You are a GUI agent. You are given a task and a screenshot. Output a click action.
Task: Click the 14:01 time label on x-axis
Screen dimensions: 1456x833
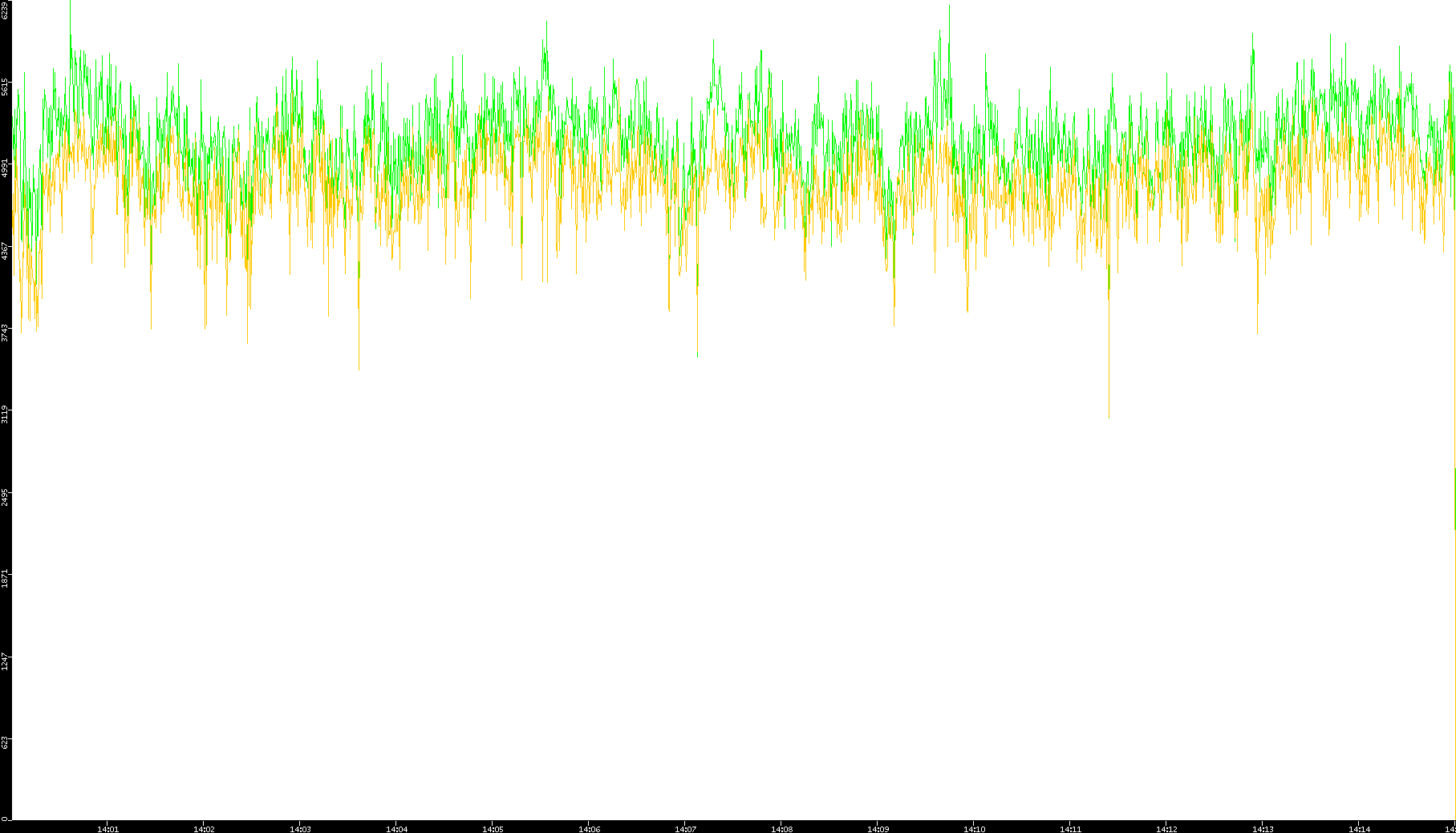[107, 829]
